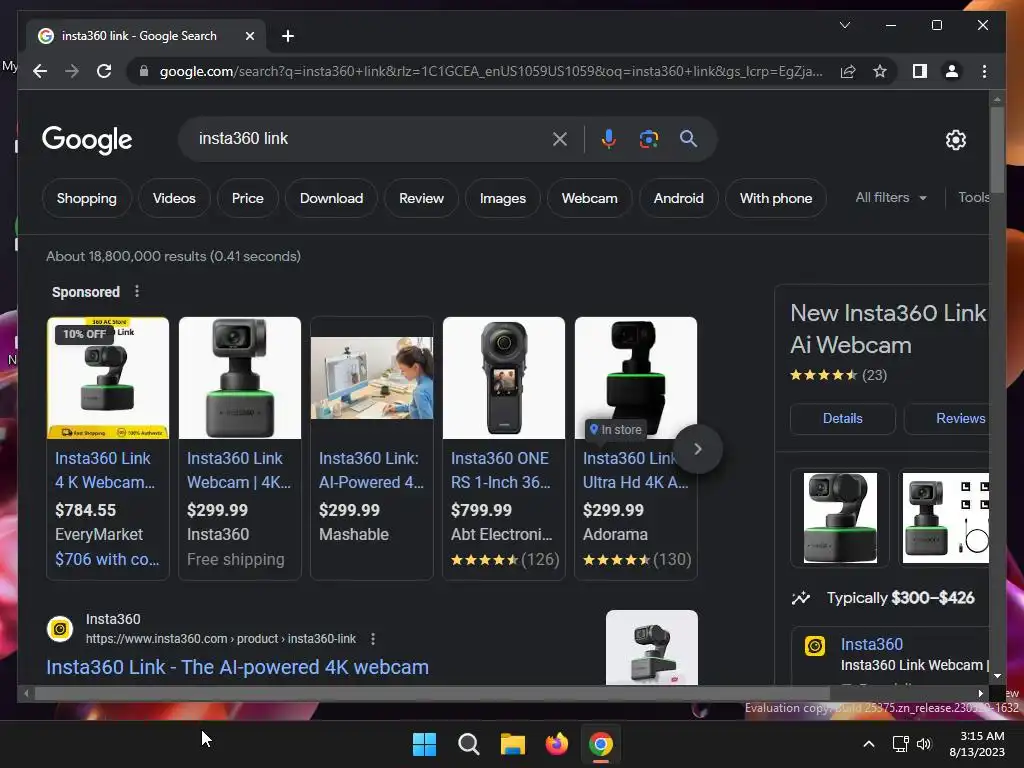Click the $706 with code offer text
Screen dimensions: 1024x768
[107, 559]
